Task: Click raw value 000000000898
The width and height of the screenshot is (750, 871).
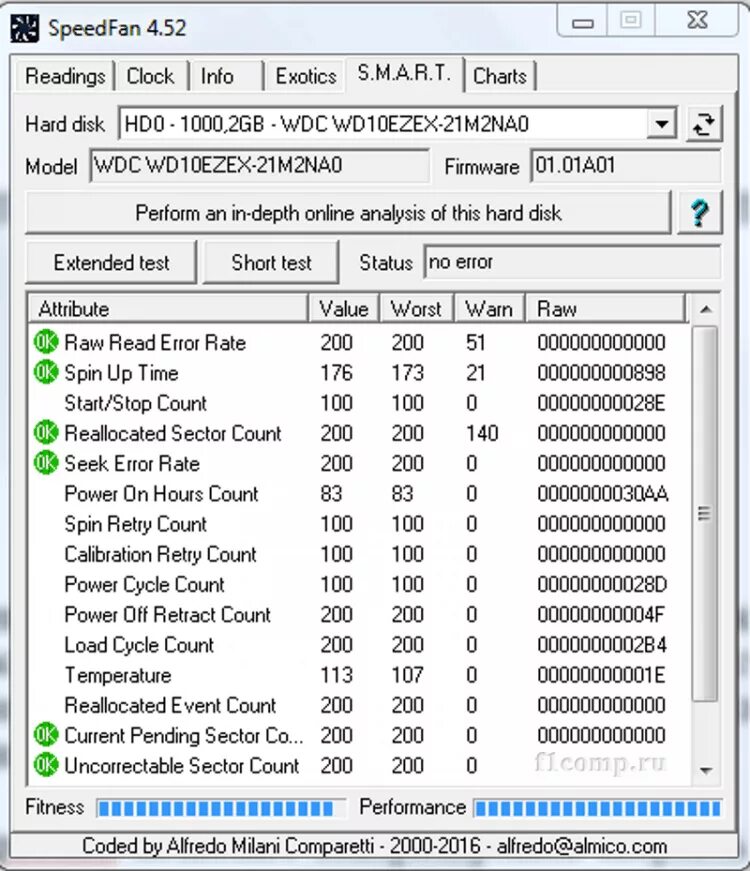Action: click(601, 373)
